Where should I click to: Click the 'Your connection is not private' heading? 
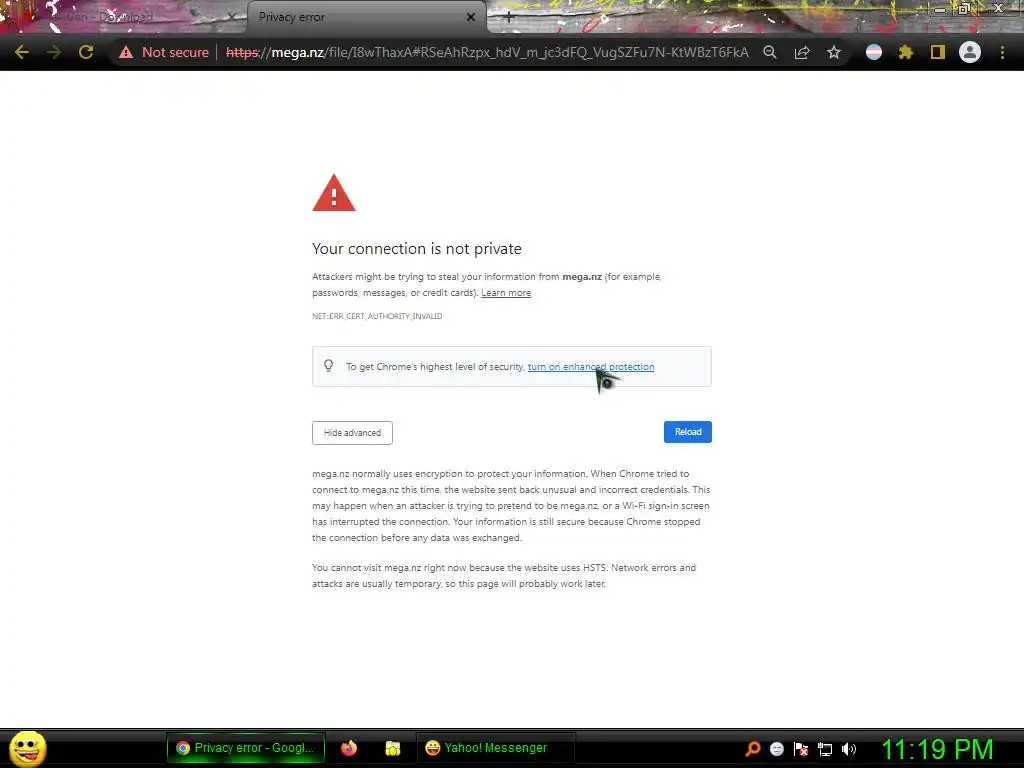[x=417, y=249]
